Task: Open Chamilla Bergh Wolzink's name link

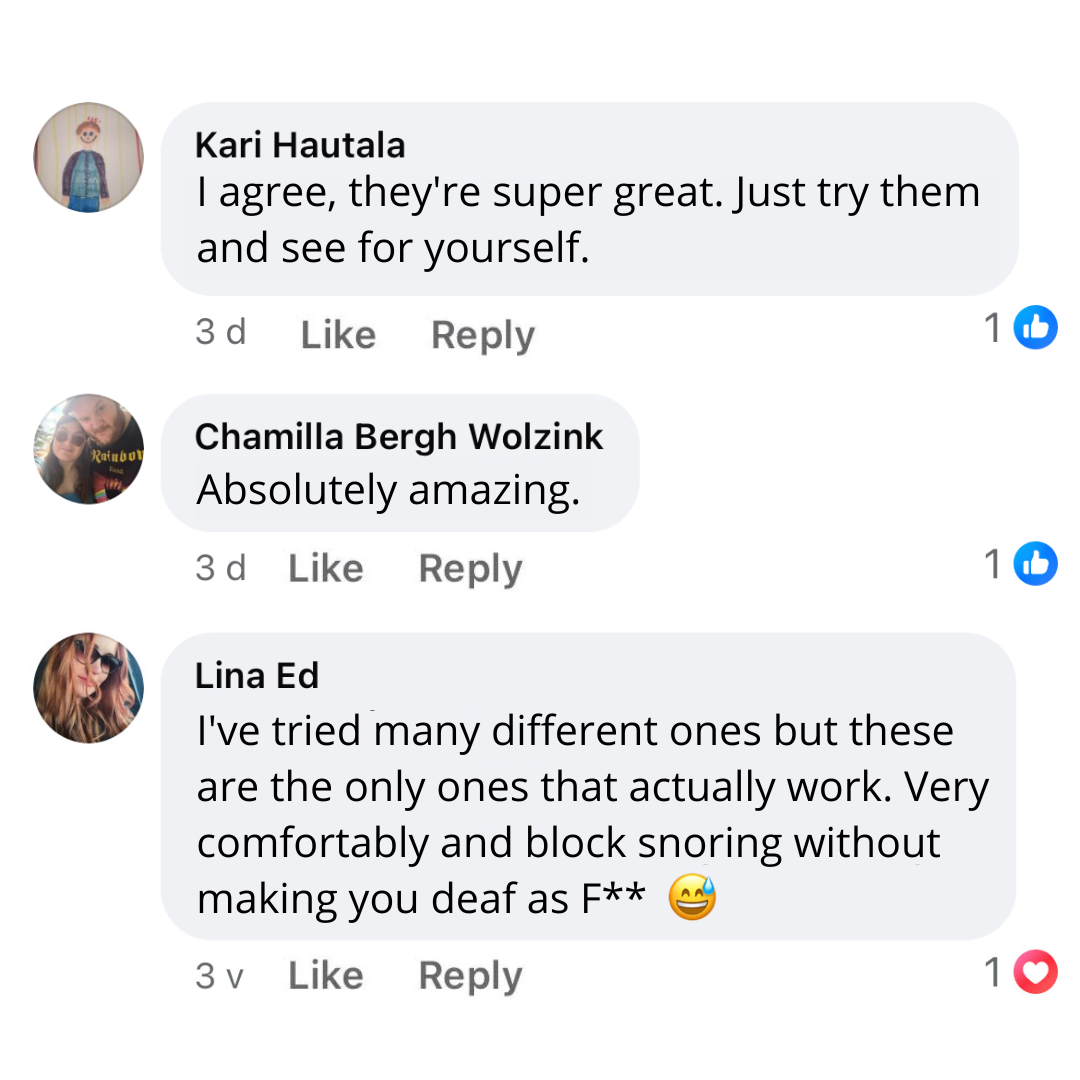Action: tap(399, 436)
